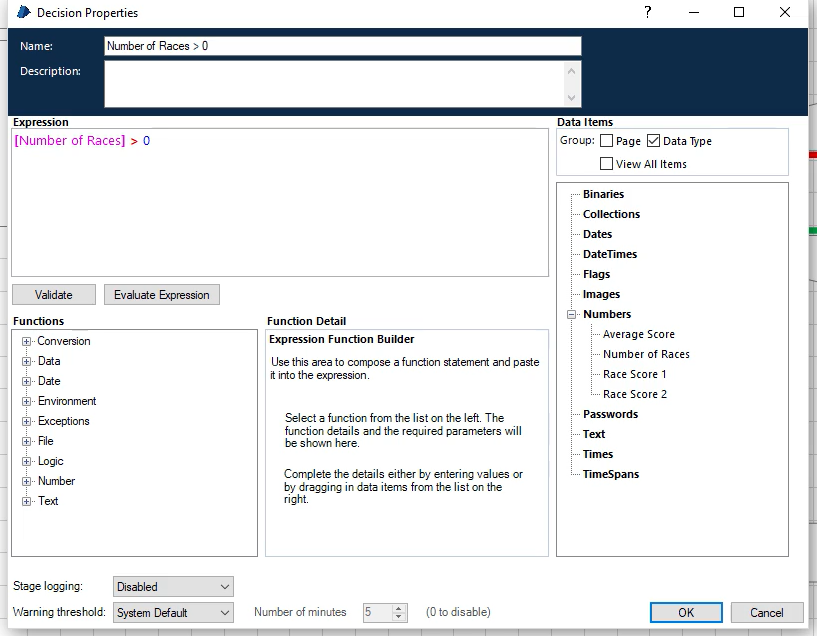Expand the Environment functions node
The width and height of the screenshot is (817, 636).
coord(26,402)
